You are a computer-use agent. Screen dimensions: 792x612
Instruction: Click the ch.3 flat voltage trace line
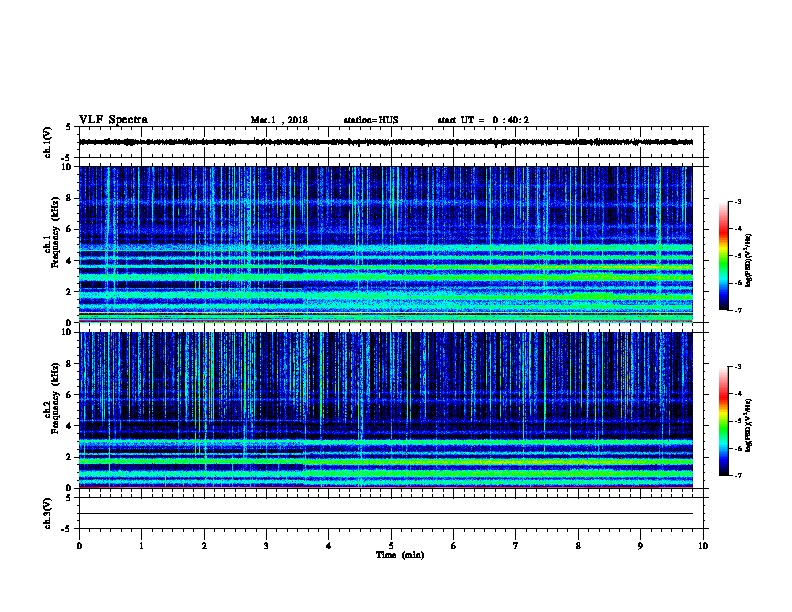[386, 514]
